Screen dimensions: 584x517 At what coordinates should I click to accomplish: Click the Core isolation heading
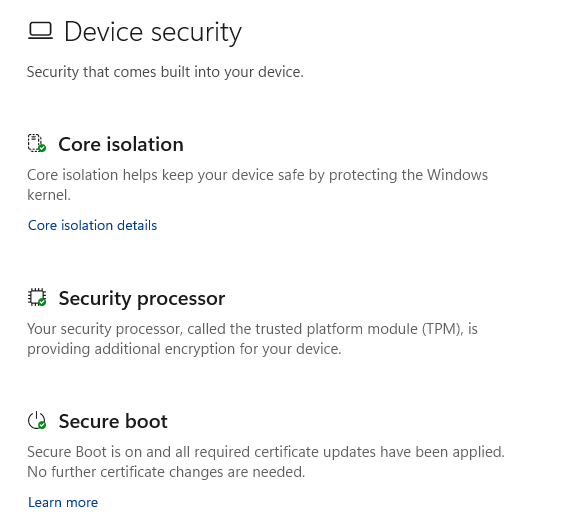(121, 144)
